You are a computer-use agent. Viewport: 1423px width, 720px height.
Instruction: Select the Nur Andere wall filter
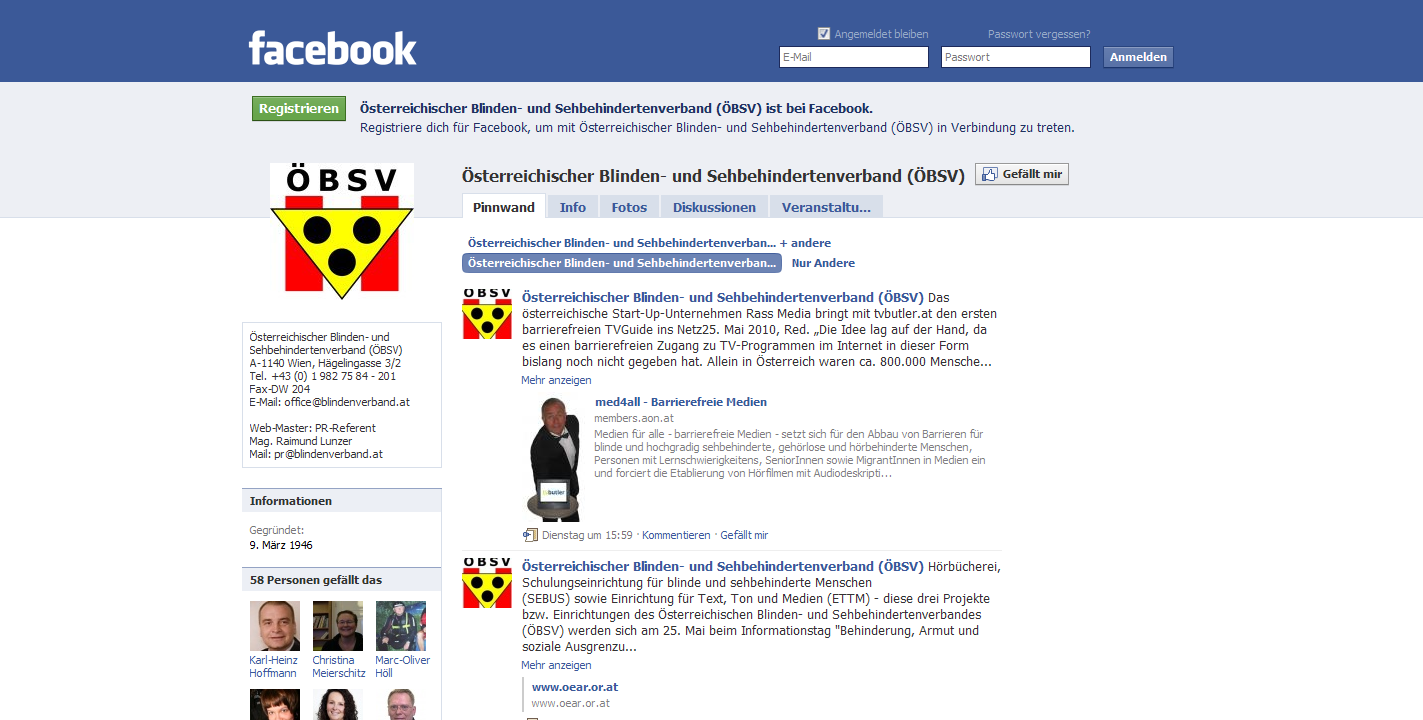(x=823, y=263)
